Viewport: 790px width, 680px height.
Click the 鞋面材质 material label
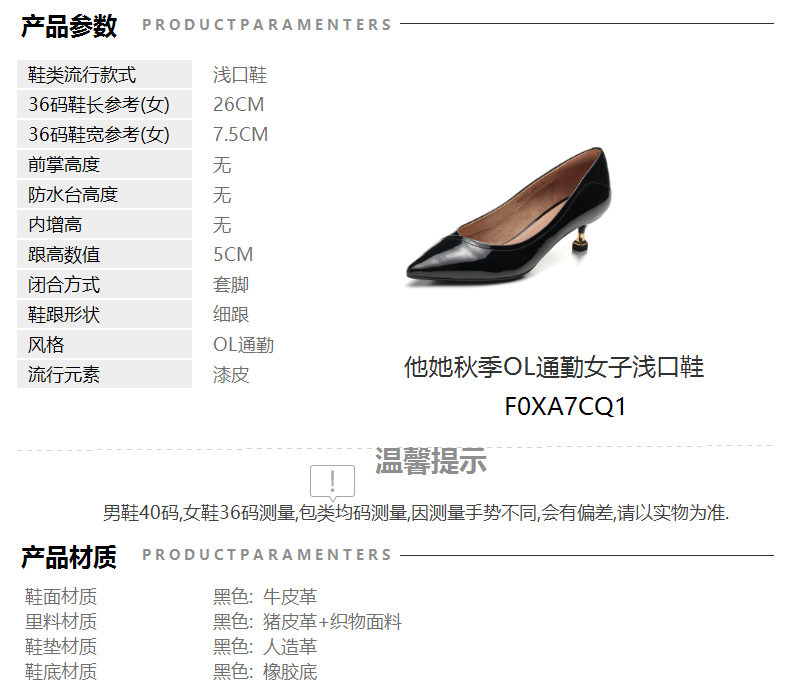[60, 597]
